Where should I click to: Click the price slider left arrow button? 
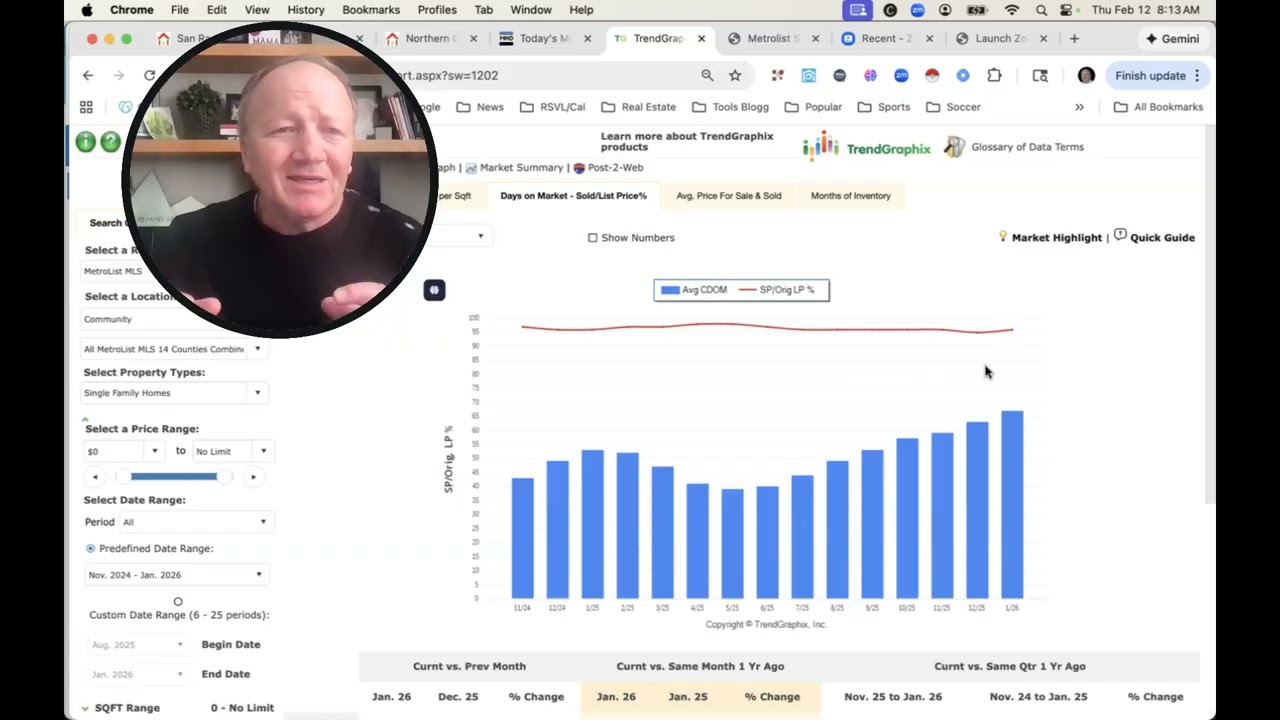point(94,477)
